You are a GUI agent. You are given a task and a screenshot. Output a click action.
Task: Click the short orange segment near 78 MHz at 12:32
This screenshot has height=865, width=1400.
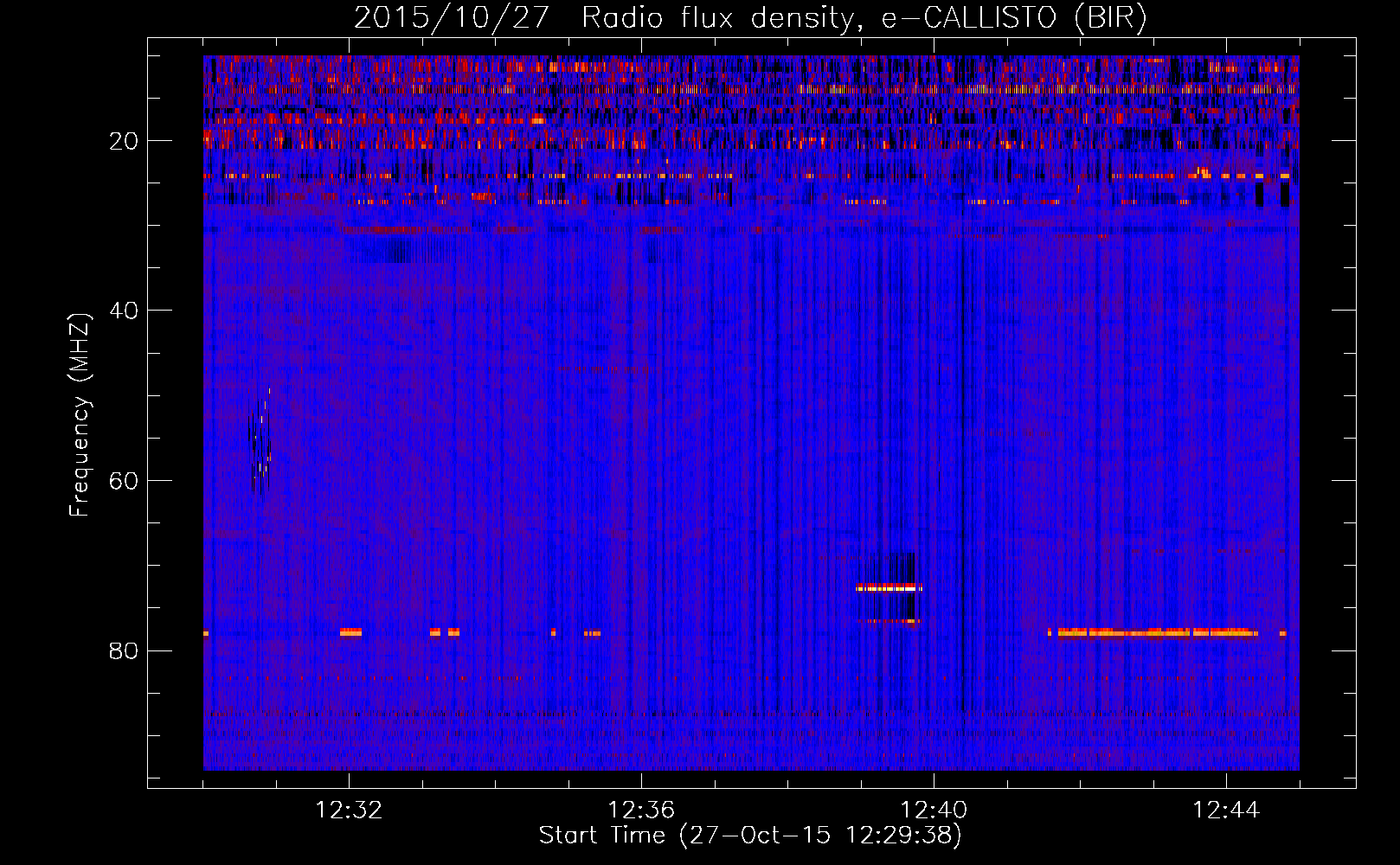[350, 632]
